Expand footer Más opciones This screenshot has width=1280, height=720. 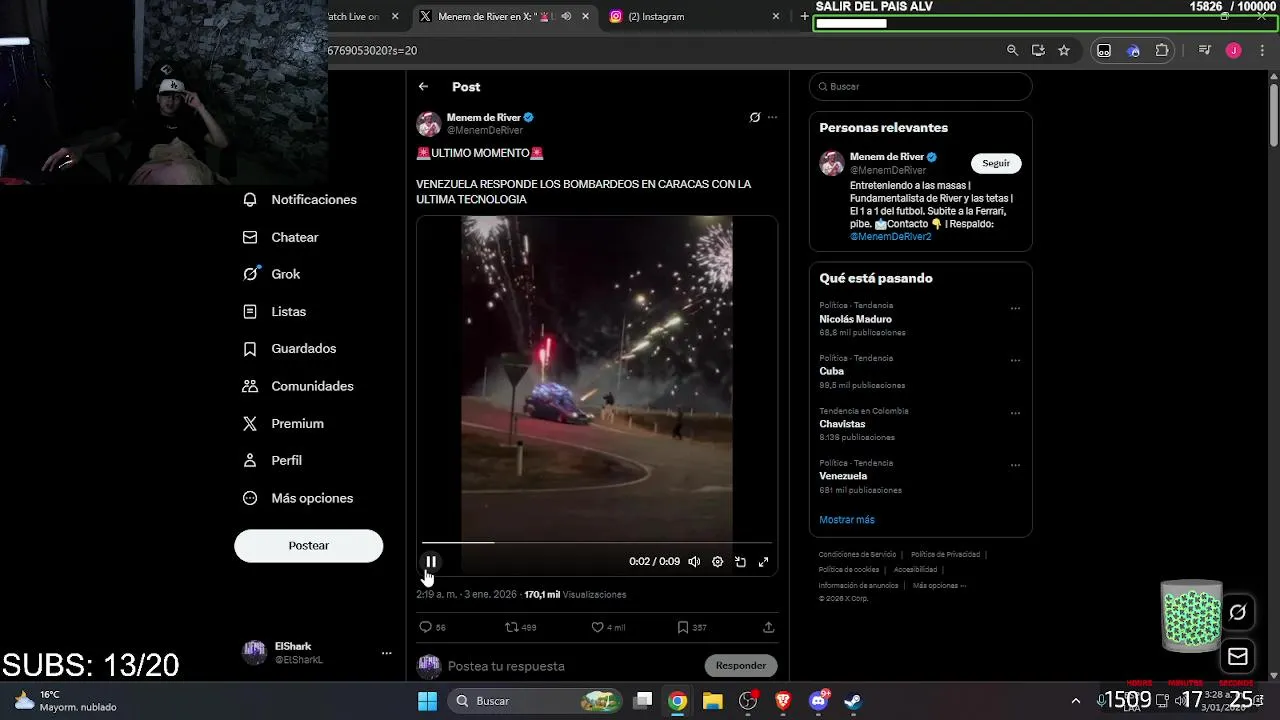click(x=939, y=585)
